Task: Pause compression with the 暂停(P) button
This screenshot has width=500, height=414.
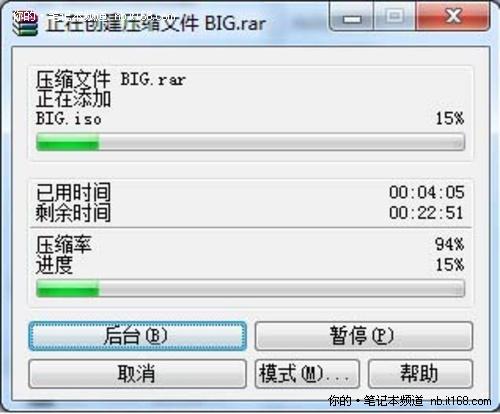Action: [x=364, y=336]
